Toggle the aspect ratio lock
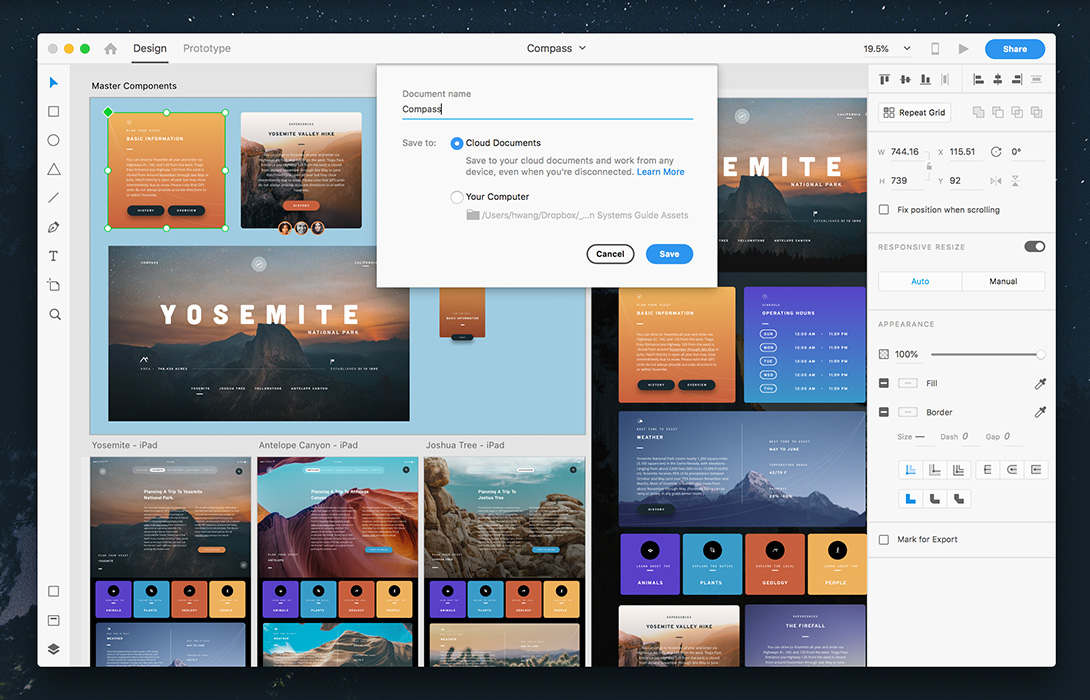Viewport: 1090px width, 700px height. (x=929, y=166)
